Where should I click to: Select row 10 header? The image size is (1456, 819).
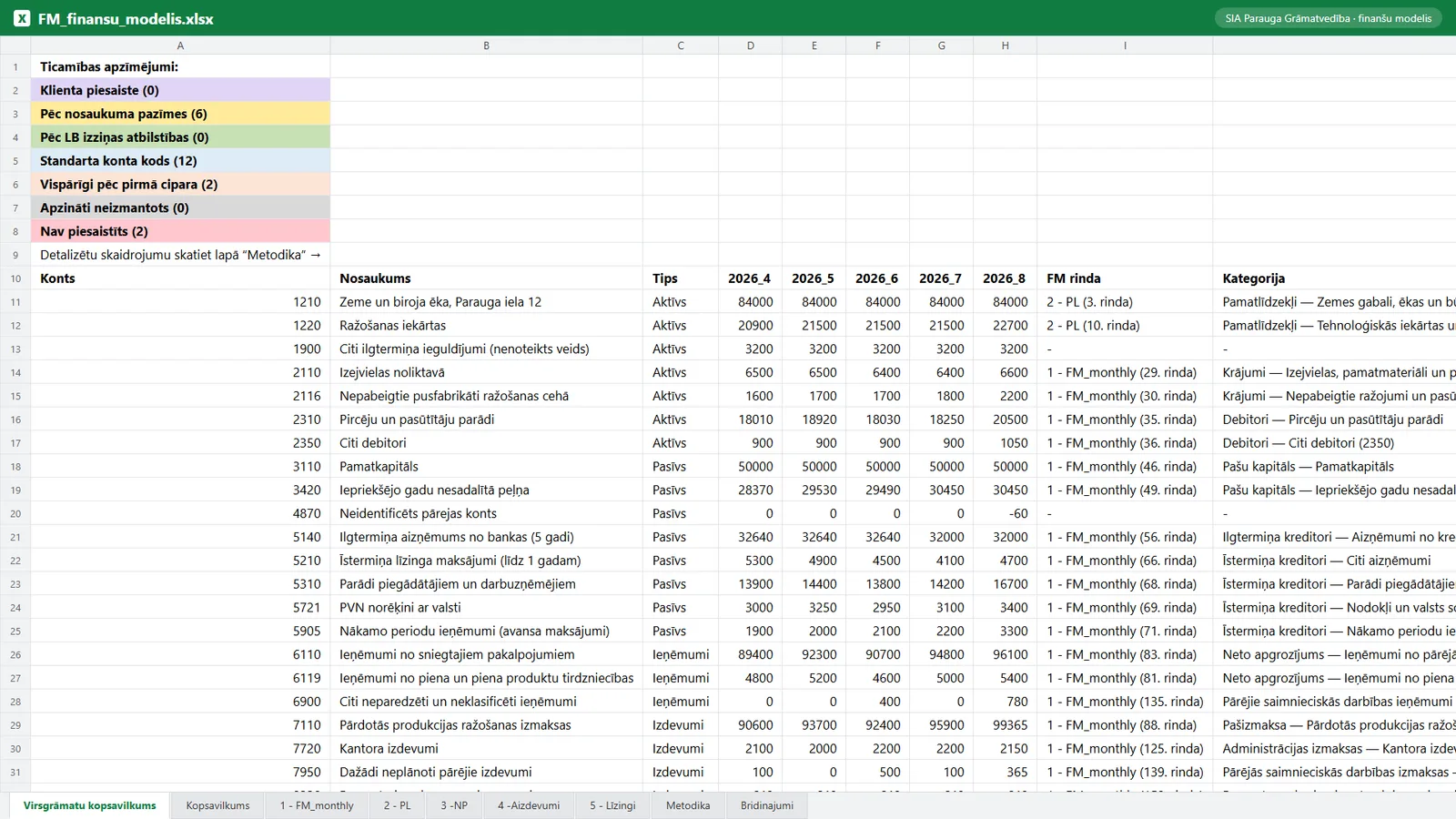click(15, 278)
